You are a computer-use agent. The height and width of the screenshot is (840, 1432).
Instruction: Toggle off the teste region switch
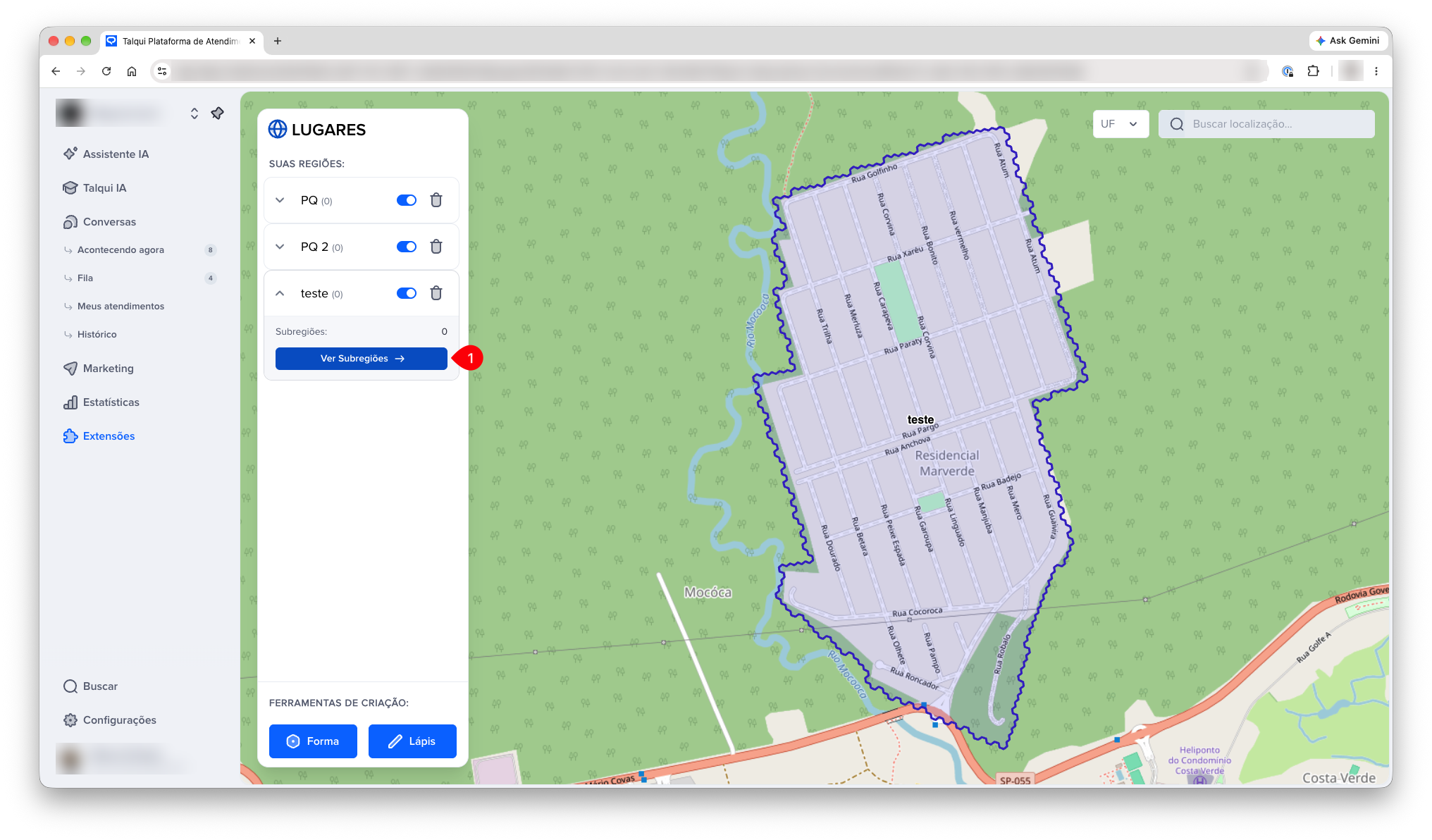(407, 293)
